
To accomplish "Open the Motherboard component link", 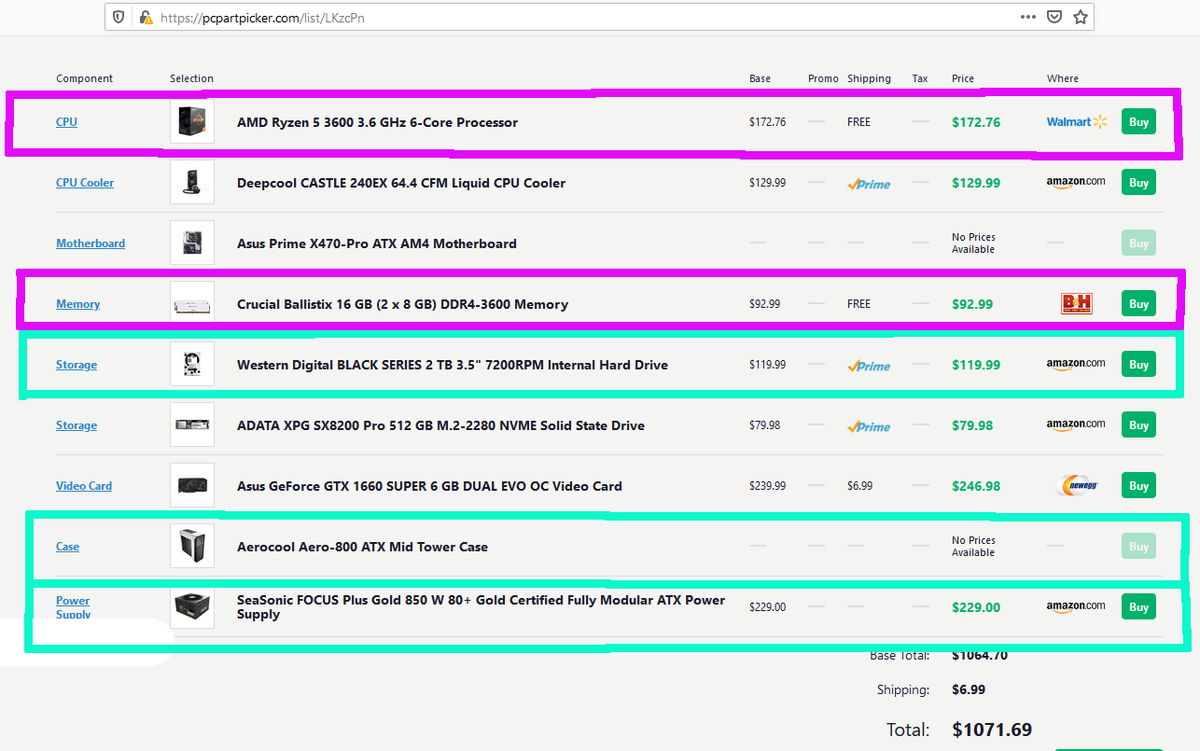I will [x=90, y=243].
